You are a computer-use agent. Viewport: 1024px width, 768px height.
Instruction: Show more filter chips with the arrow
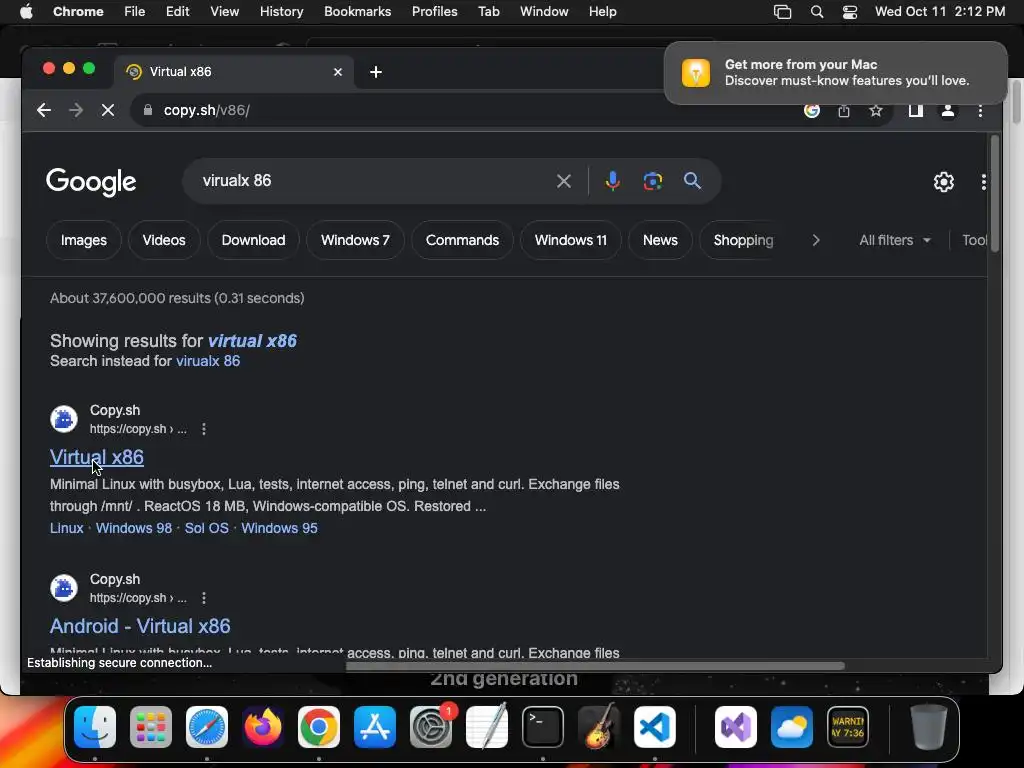(816, 240)
